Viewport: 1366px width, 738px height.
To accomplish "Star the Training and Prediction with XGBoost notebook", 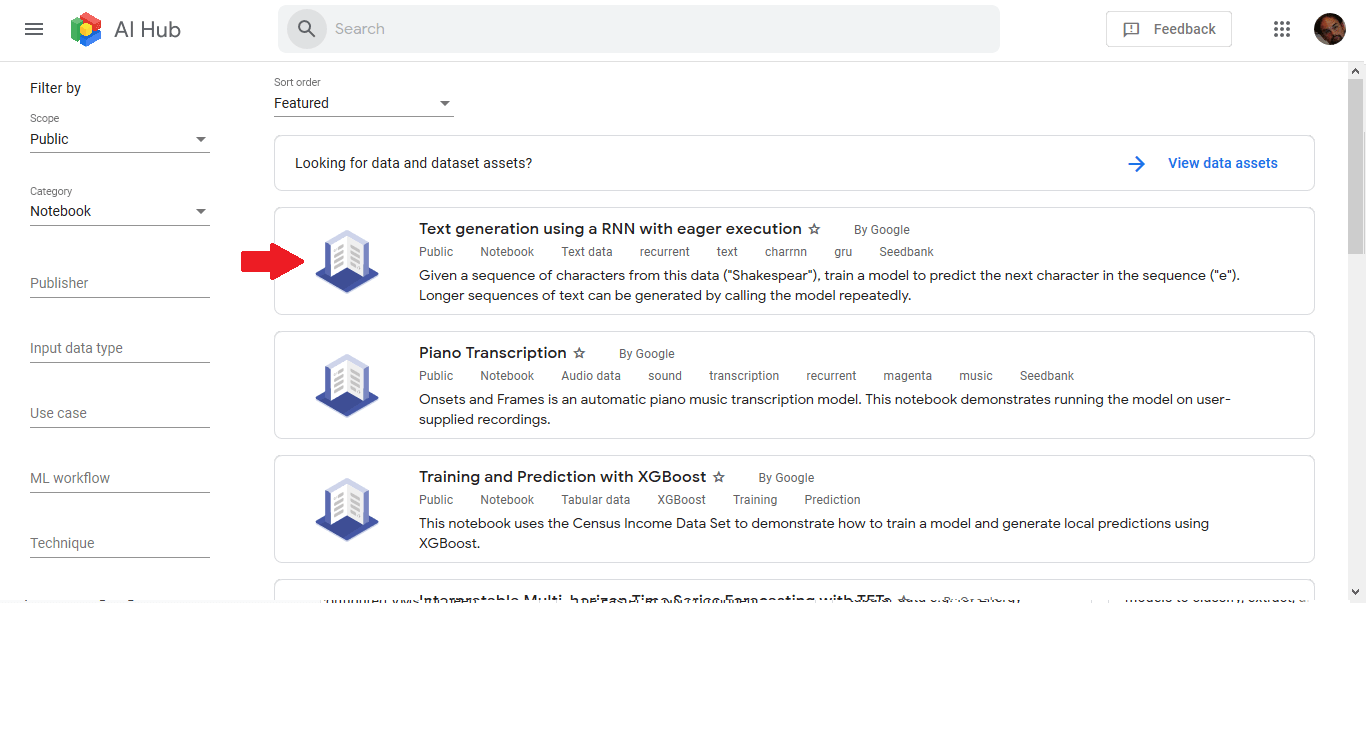I will click(719, 477).
